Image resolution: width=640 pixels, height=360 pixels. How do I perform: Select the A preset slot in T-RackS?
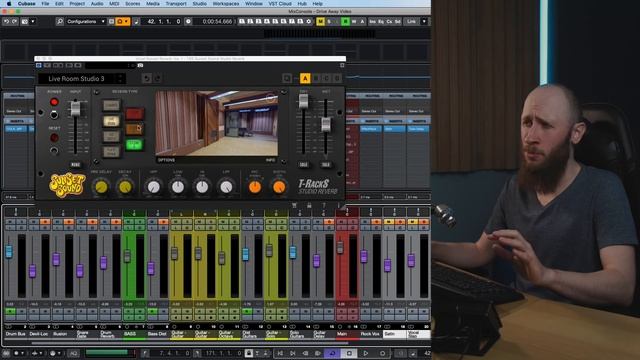[305, 78]
